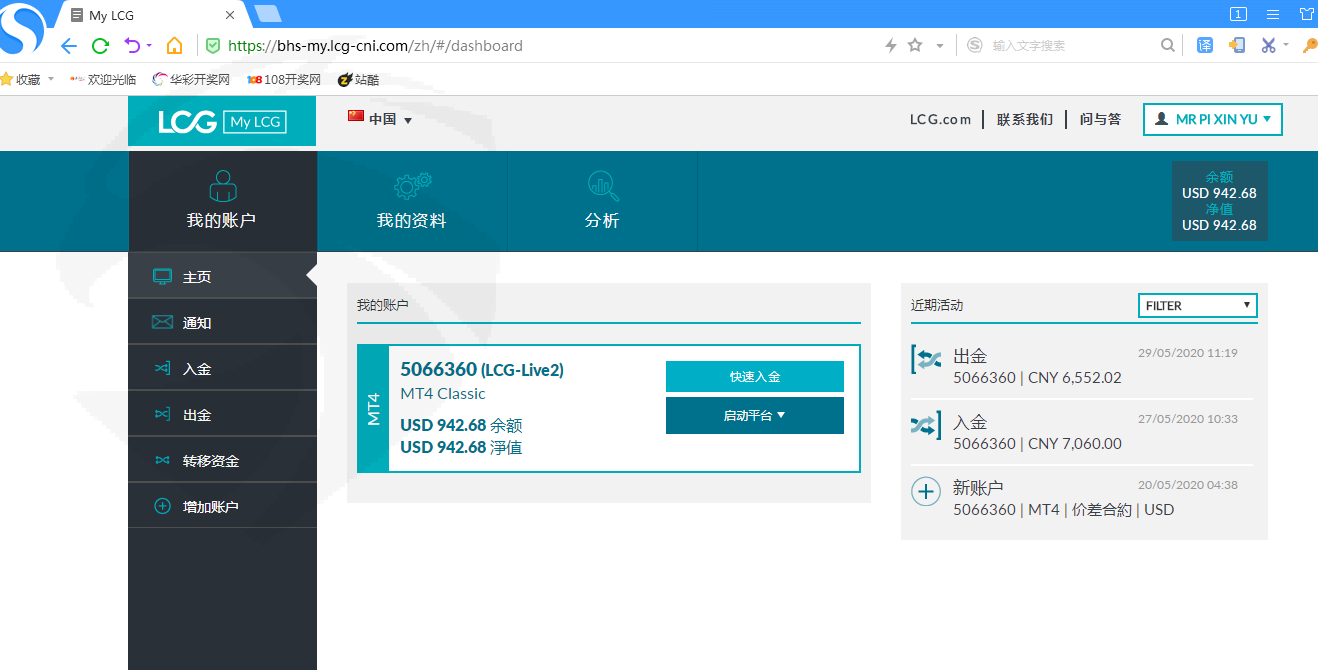Click the 出金 activity arrows icon

click(x=926, y=360)
